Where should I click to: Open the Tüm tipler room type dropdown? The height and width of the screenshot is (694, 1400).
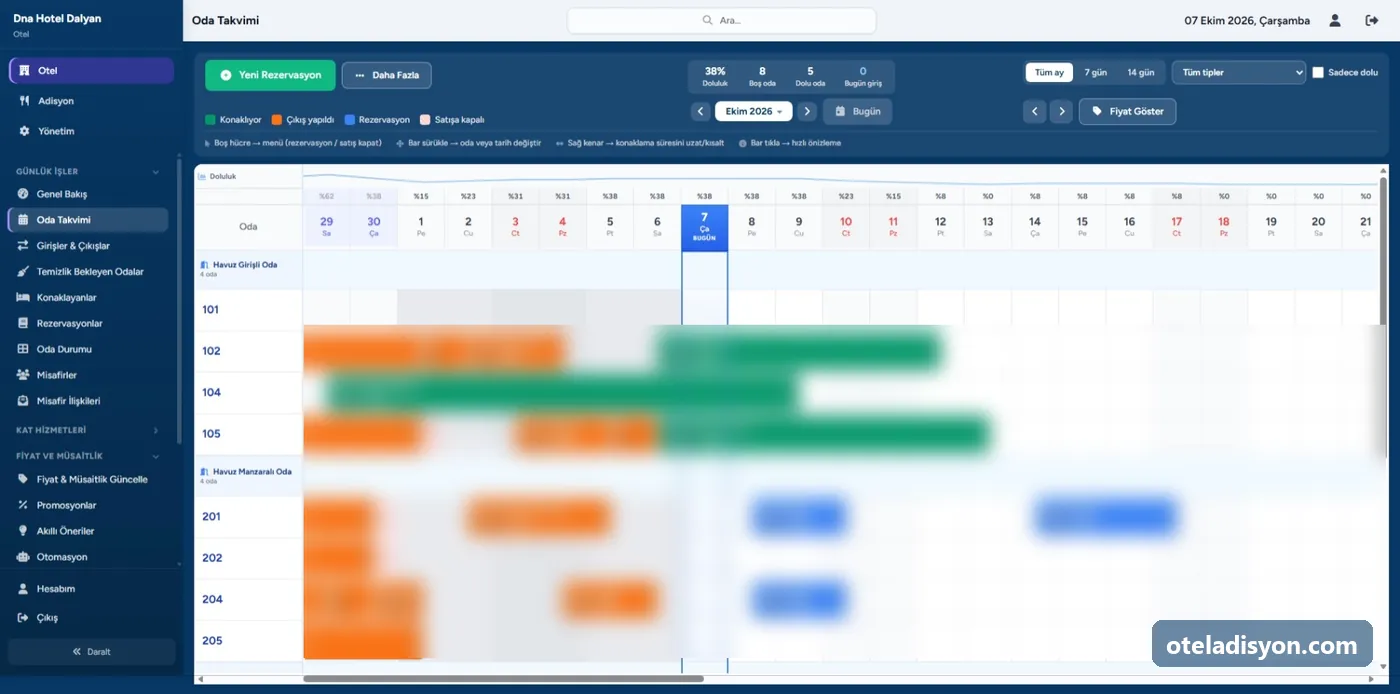click(1239, 72)
